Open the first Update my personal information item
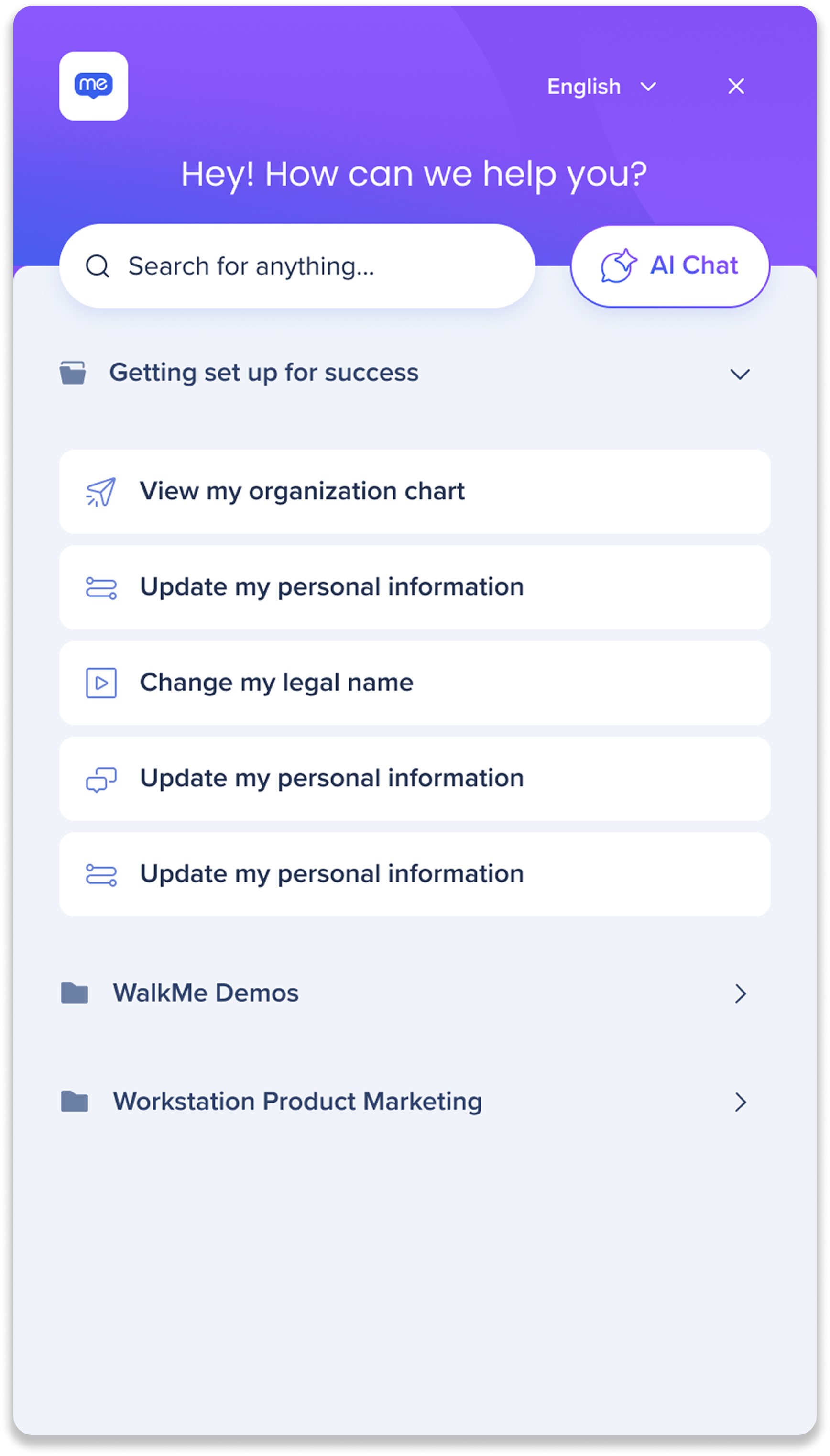 click(x=415, y=587)
